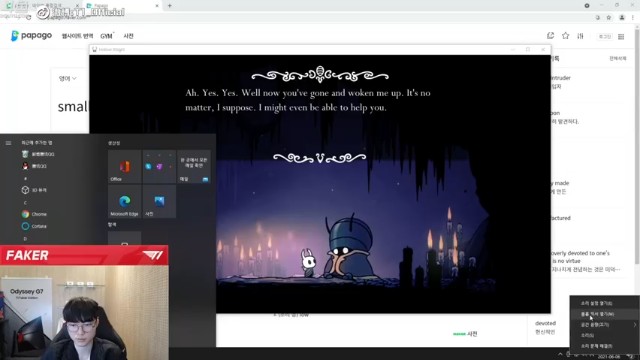The width and height of the screenshot is (640, 360).
Task: Click the tile group header (생산성)
Action: tap(114, 143)
